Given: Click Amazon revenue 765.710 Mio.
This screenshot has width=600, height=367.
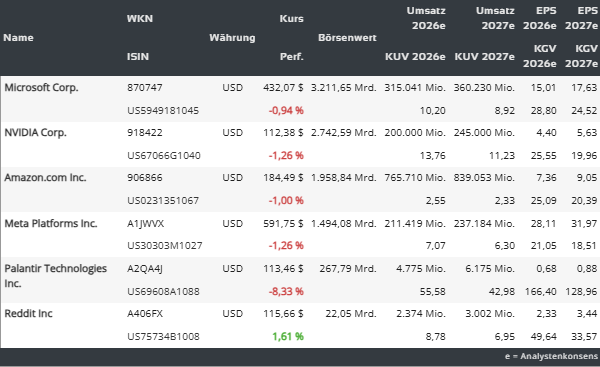Looking at the screenshot, I should (415, 178).
